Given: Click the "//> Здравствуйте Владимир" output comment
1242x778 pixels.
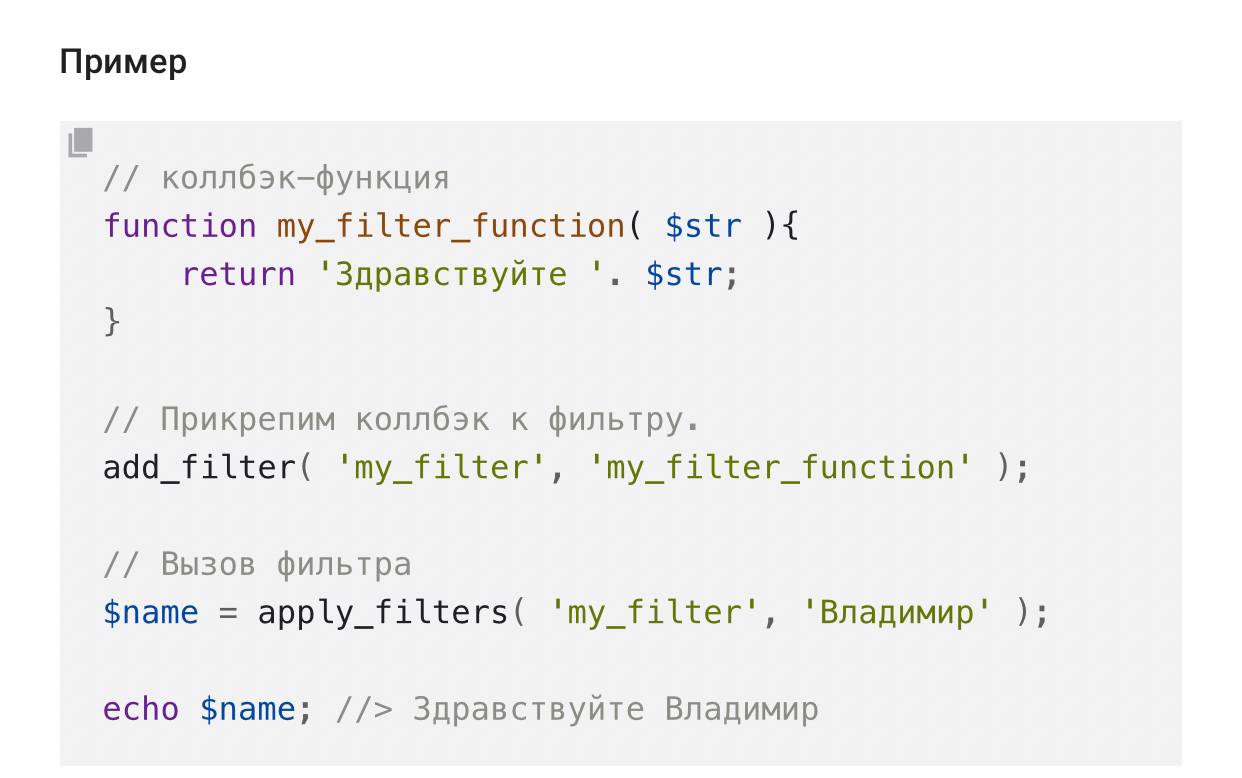Looking at the screenshot, I should coord(577,710).
